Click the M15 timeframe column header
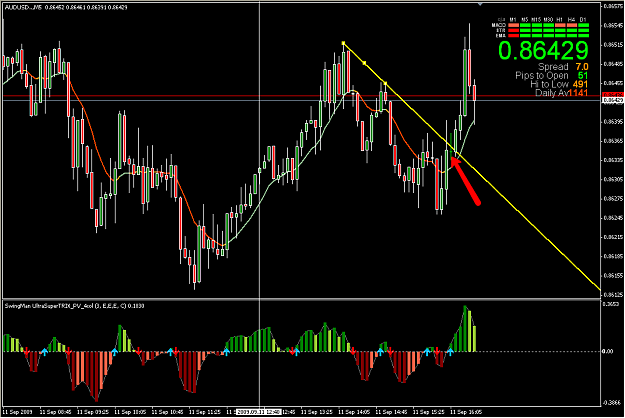The height and width of the screenshot is (418, 625). (x=536, y=19)
